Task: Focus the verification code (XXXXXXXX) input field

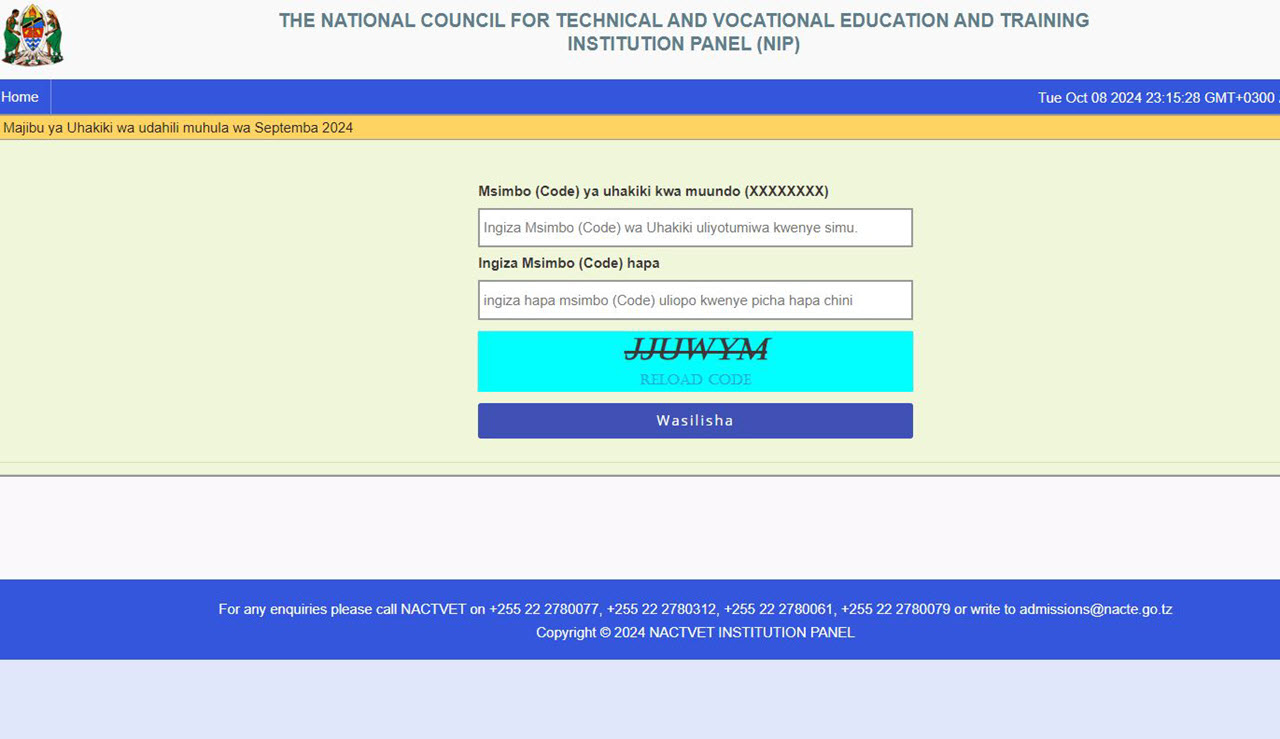Action: tap(695, 228)
